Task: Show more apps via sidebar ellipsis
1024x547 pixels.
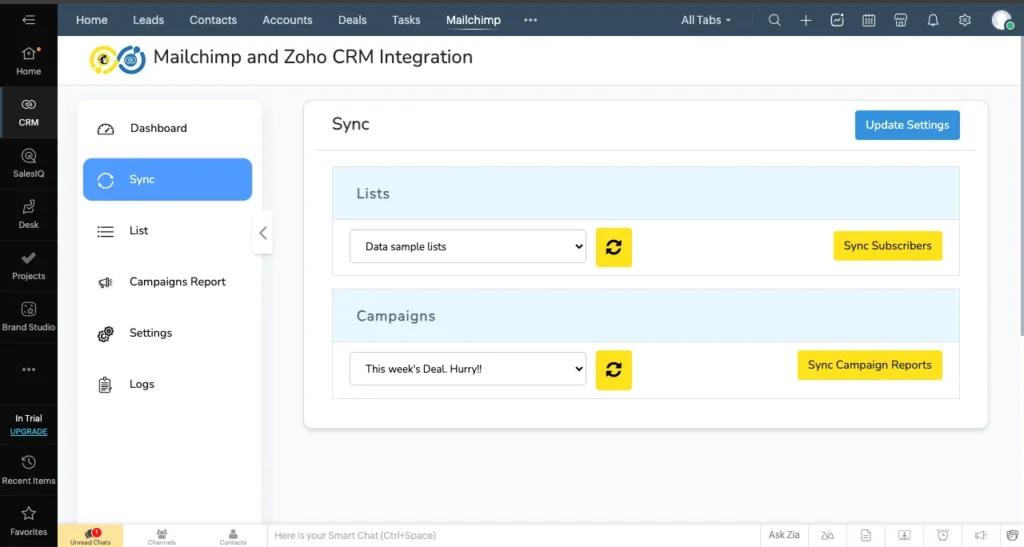Action: (x=29, y=369)
